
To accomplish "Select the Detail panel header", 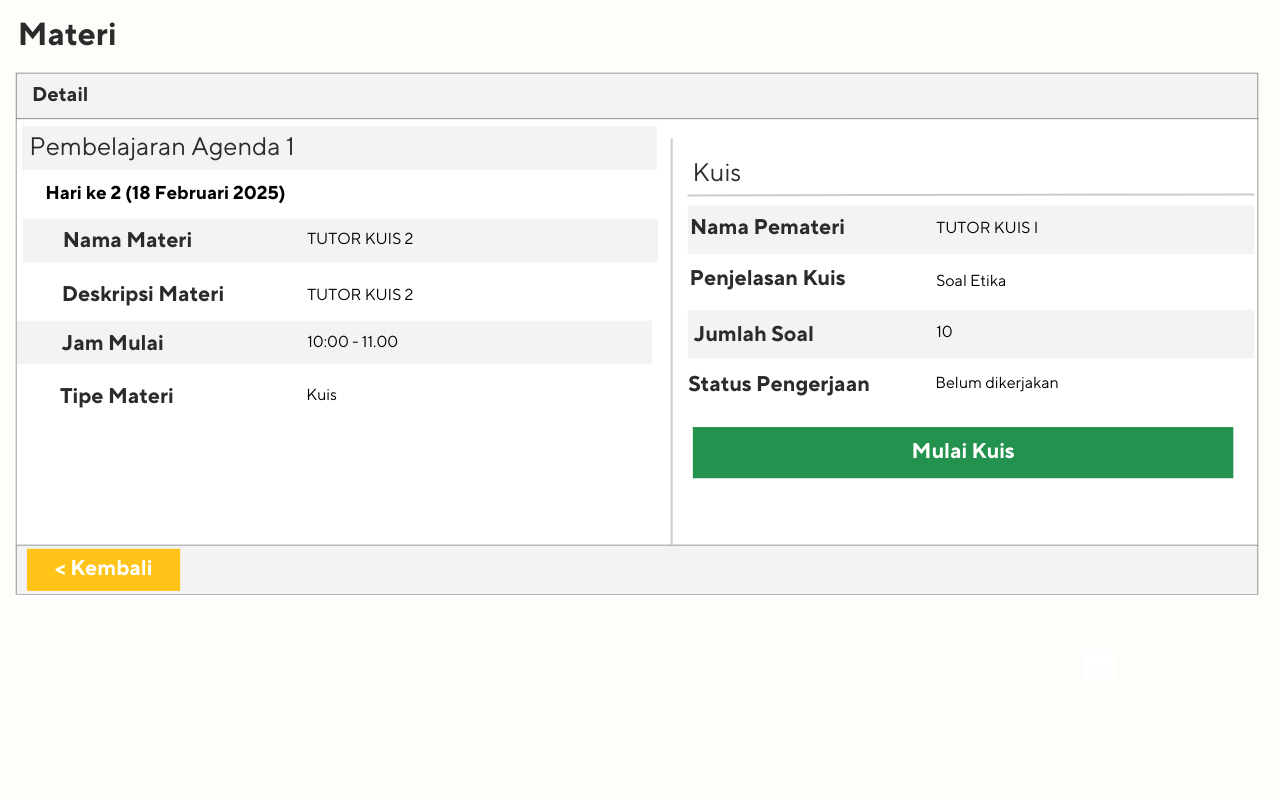I will tap(60, 95).
